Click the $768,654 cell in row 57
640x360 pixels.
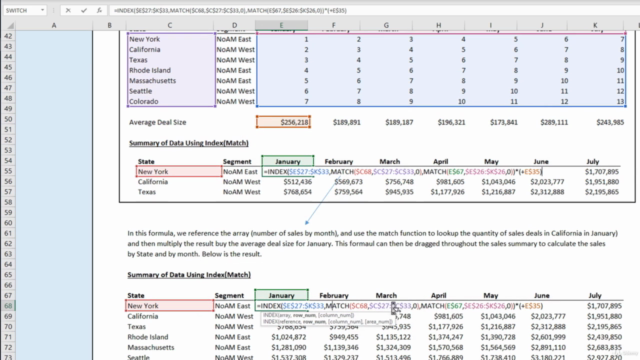[x=298, y=192]
